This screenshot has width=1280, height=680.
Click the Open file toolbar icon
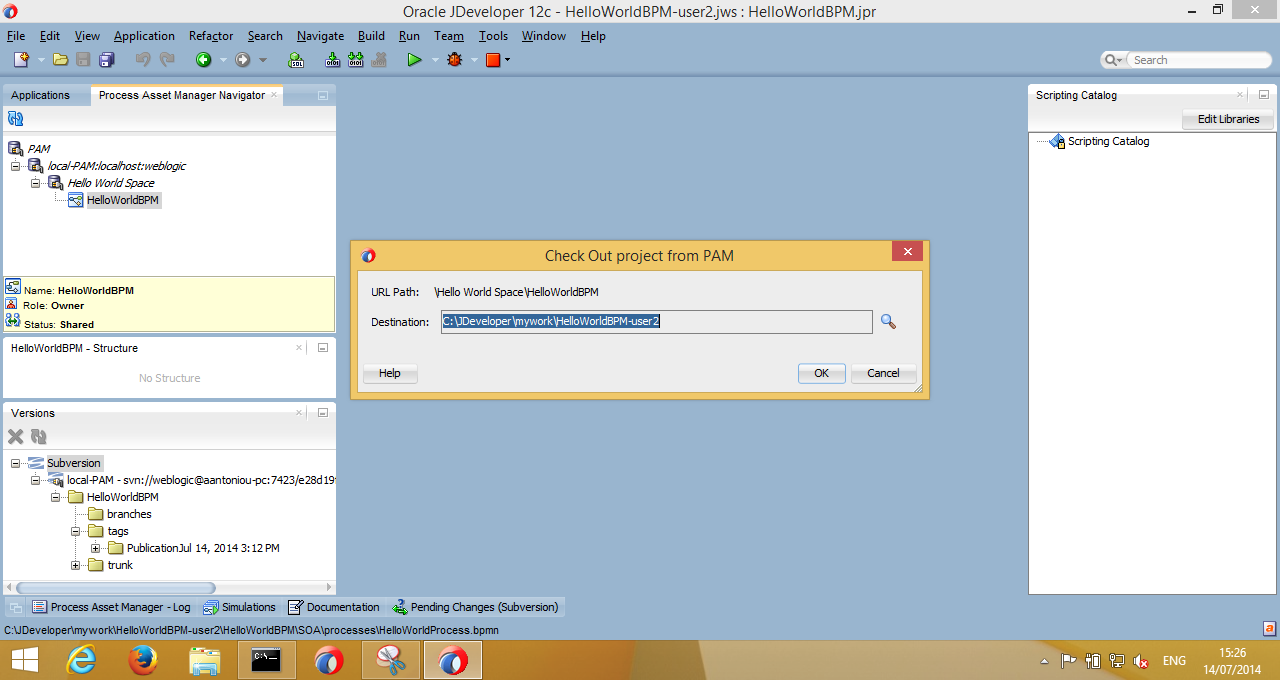(x=59, y=59)
